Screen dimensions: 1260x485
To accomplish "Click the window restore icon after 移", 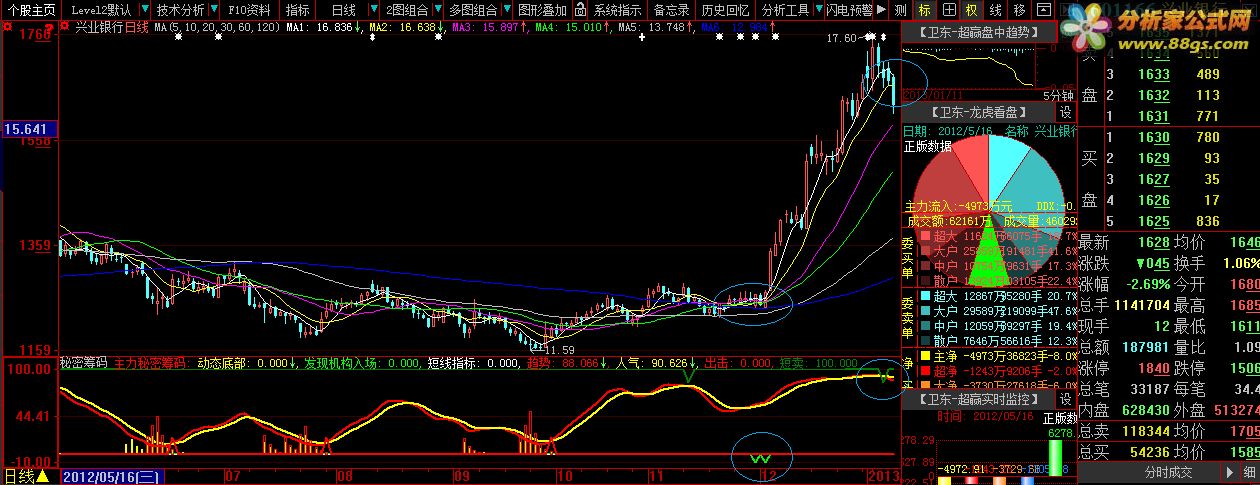I will point(1042,10).
